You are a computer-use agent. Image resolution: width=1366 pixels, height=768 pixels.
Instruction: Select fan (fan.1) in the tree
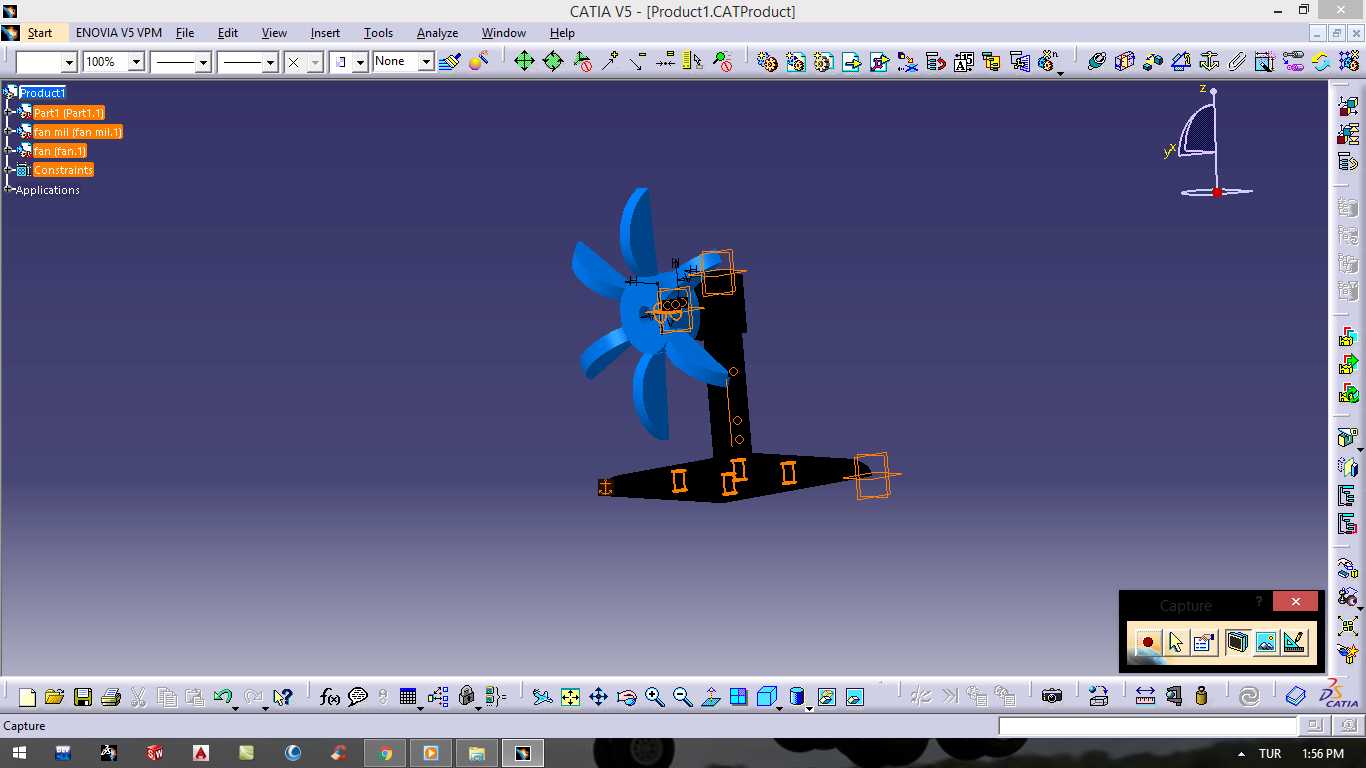click(x=60, y=151)
